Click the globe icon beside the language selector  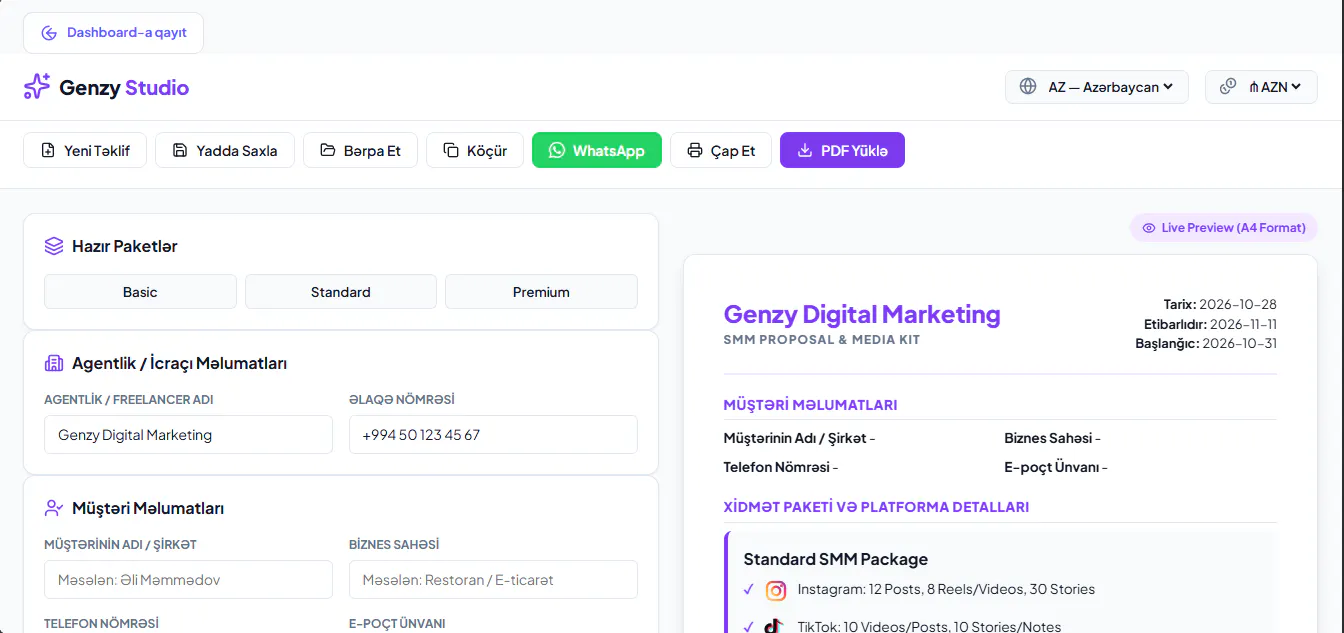coord(1028,87)
